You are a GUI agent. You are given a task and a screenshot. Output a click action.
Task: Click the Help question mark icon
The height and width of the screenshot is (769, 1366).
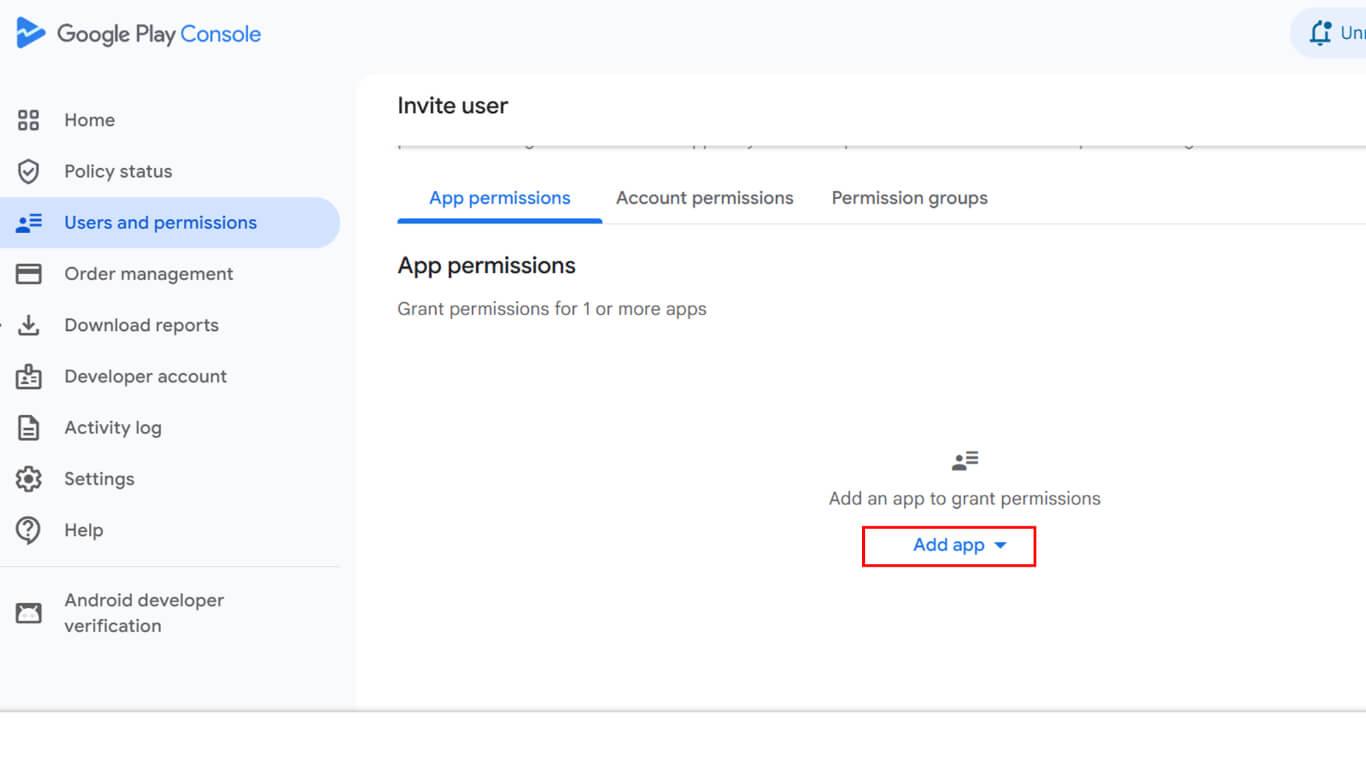(29, 530)
